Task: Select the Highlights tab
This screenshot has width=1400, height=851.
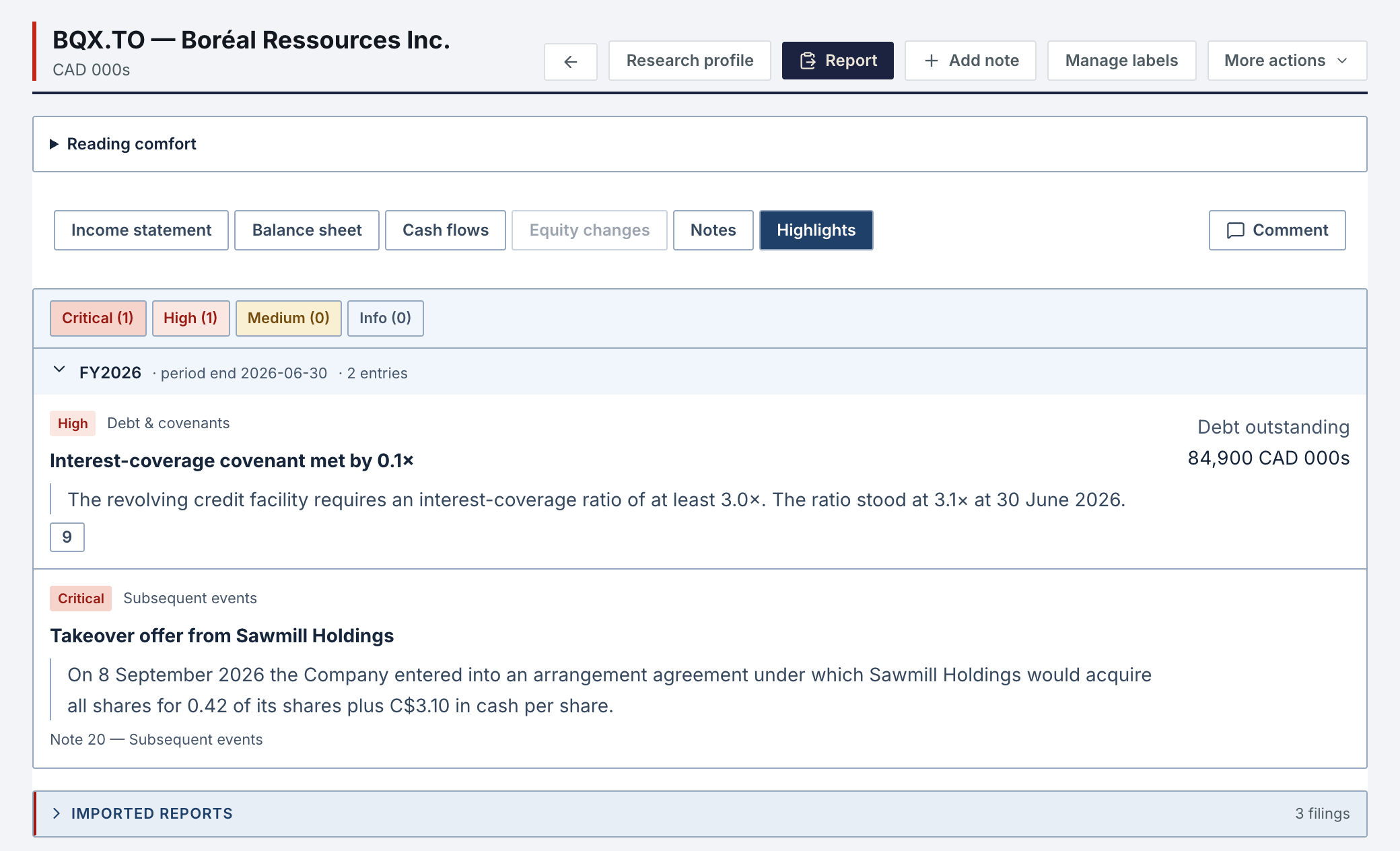Action: click(x=816, y=230)
